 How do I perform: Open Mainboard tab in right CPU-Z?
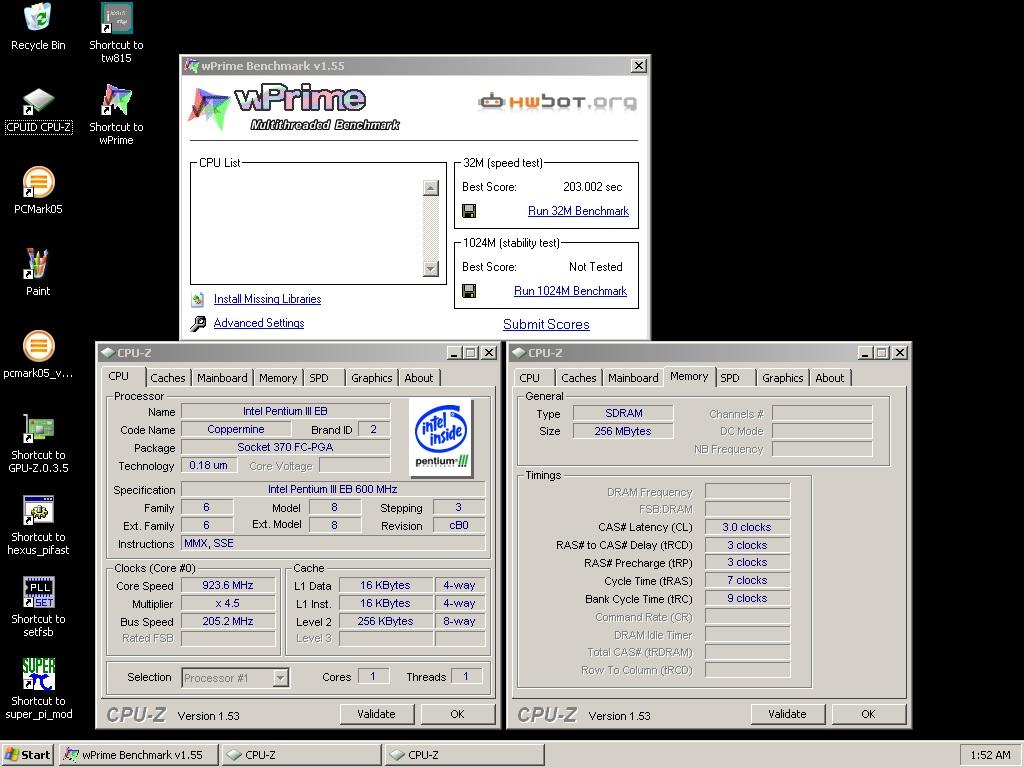633,378
